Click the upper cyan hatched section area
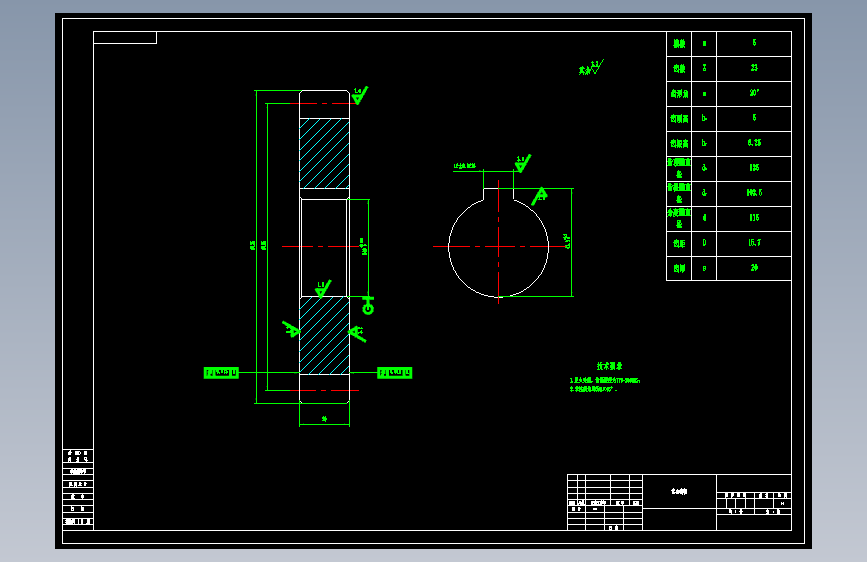 pyautogui.click(x=325, y=153)
